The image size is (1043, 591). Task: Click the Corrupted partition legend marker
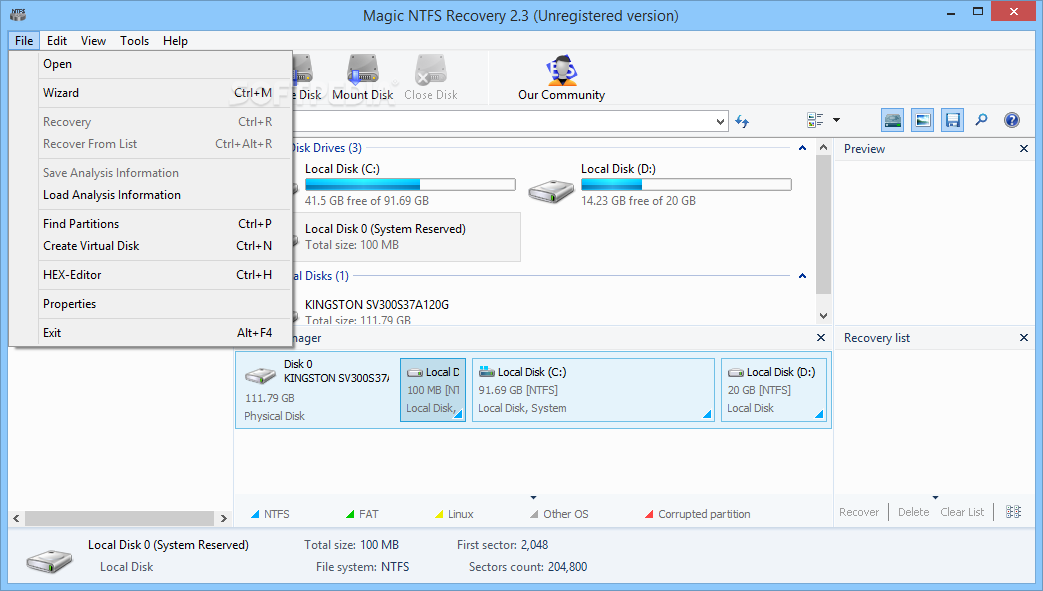[649, 514]
